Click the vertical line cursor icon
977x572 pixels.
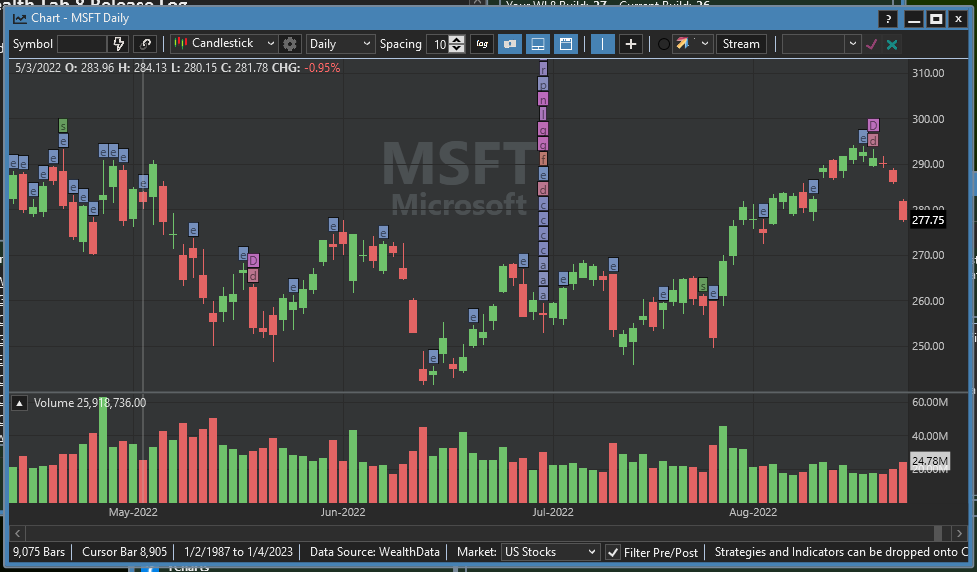pyautogui.click(x=603, y=44)
